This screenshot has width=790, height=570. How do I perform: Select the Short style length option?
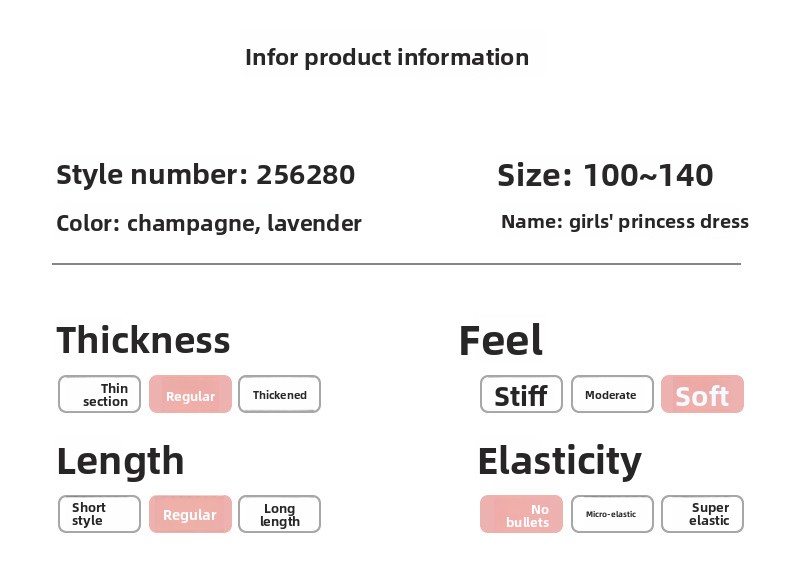pos(99,514)
